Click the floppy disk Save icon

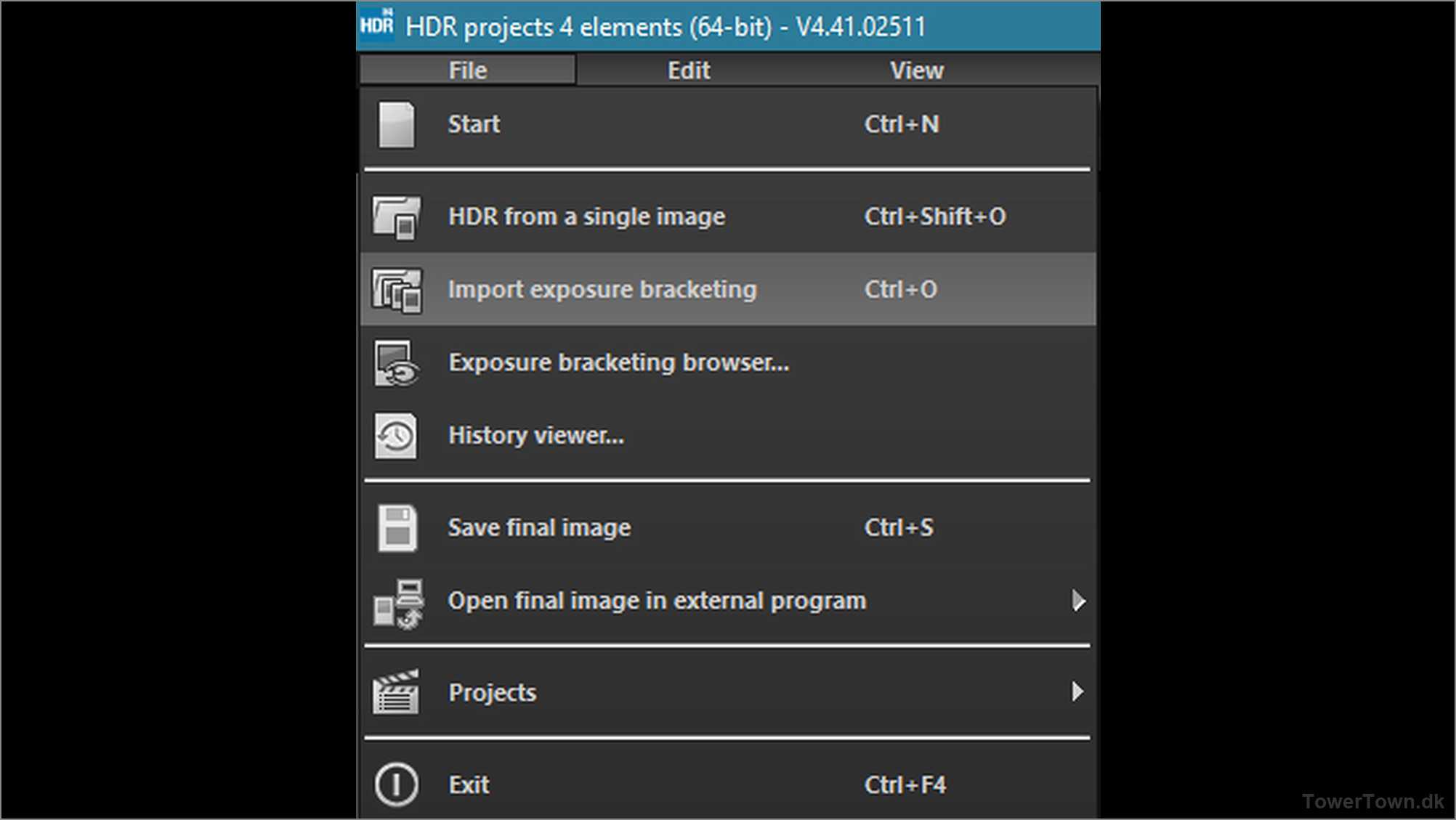[397, 528]
